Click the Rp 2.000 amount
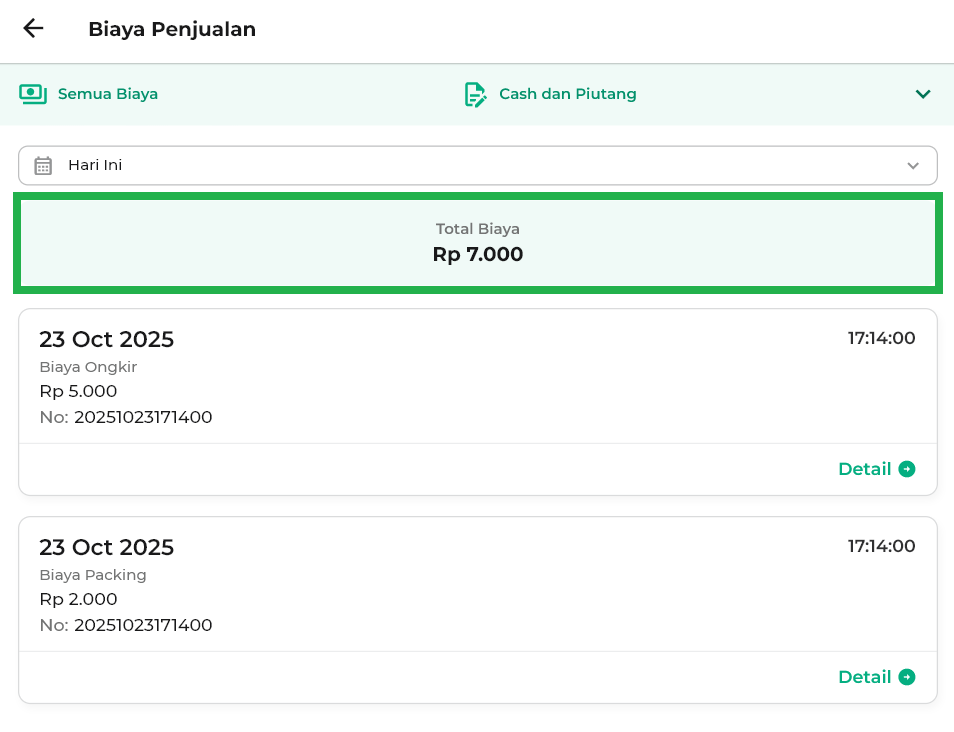The image size is (954, 732). (x=78, y=599)
